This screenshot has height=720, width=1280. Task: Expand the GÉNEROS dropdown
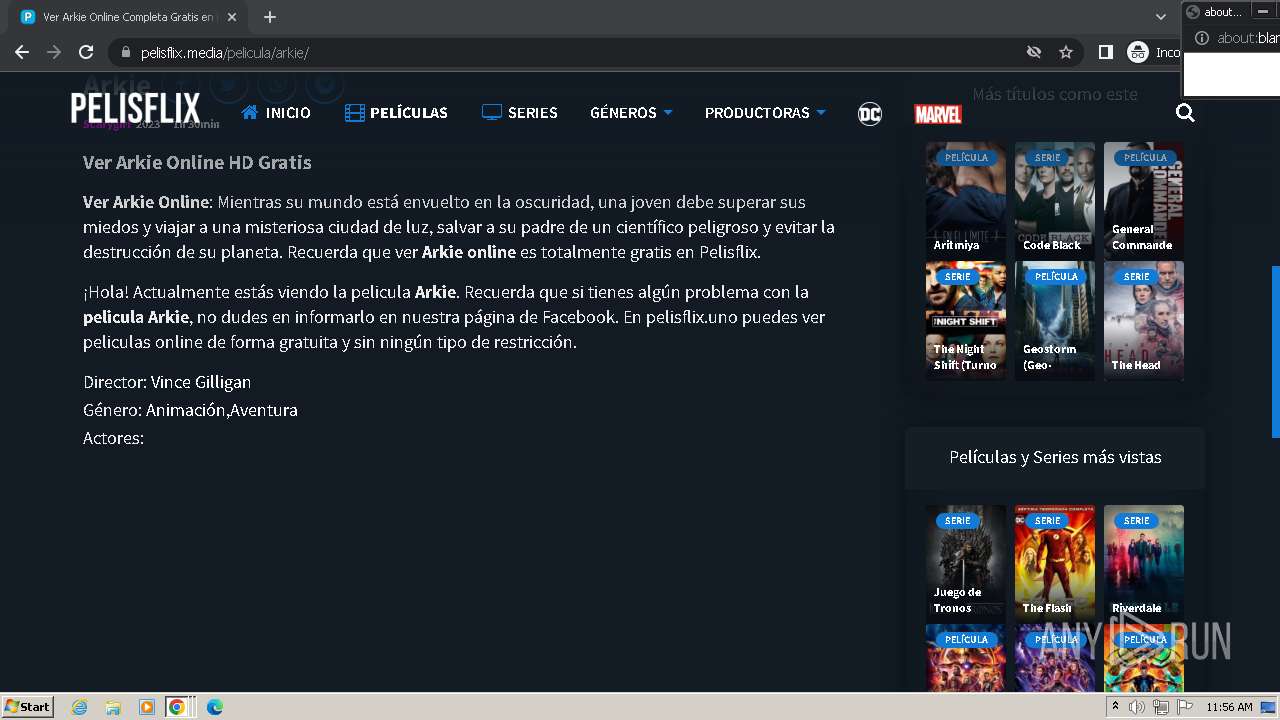pos(631,113)
